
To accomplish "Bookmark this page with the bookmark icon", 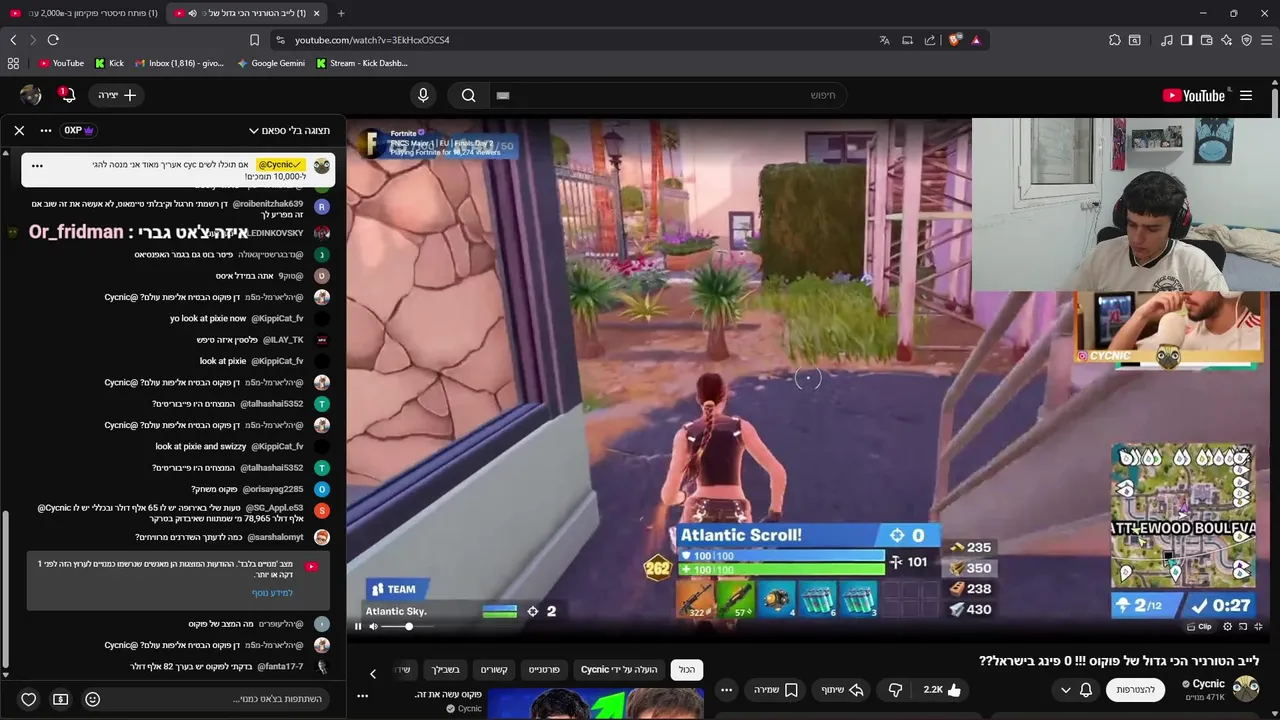I will click(254, 40).
